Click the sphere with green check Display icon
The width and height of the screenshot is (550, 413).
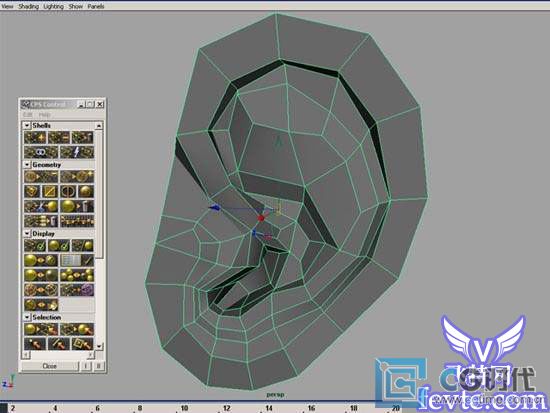click(x=59, y=245)
